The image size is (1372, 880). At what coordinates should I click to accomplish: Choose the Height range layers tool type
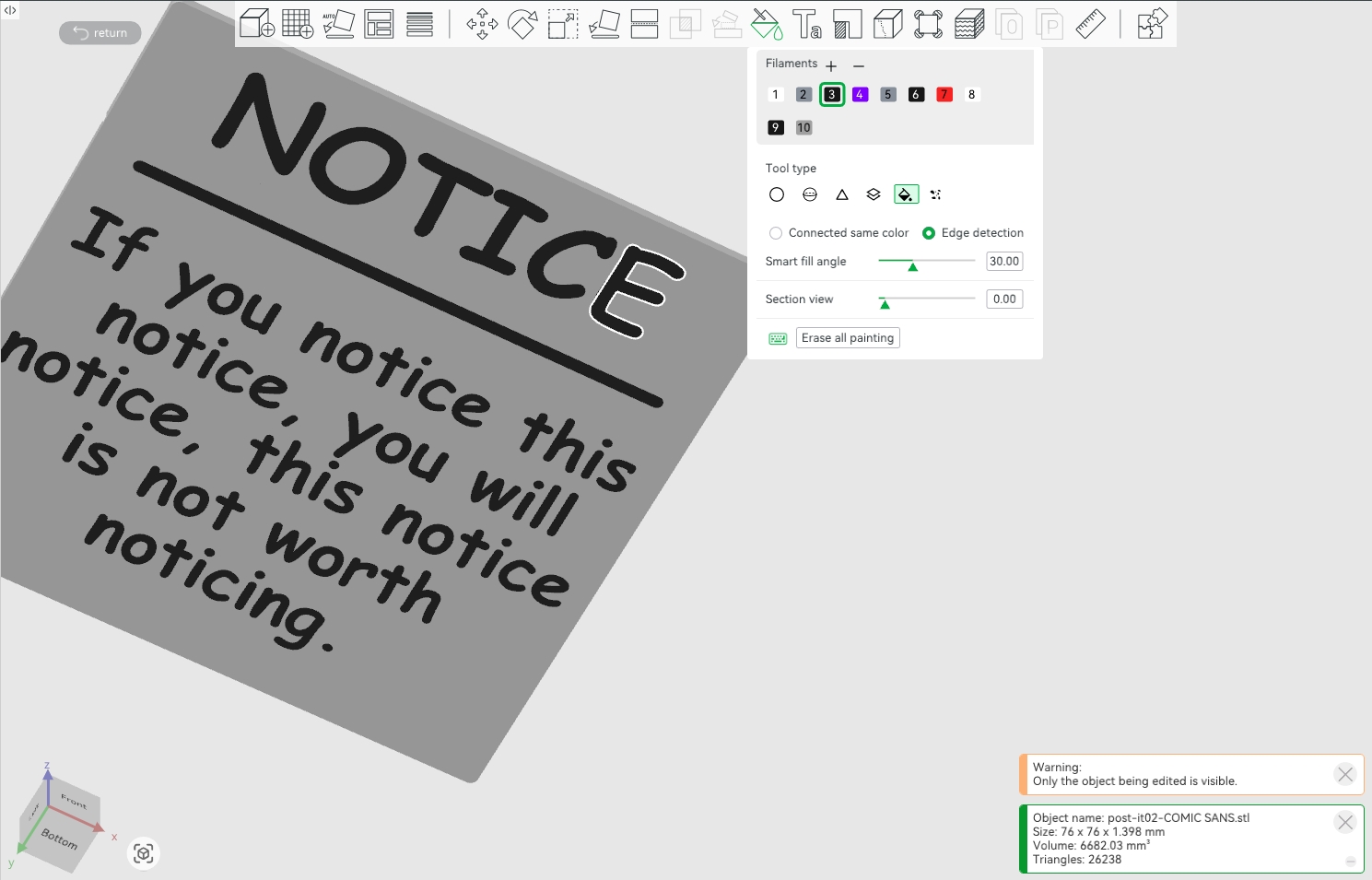pyautogui.click(x=874, y=194)
